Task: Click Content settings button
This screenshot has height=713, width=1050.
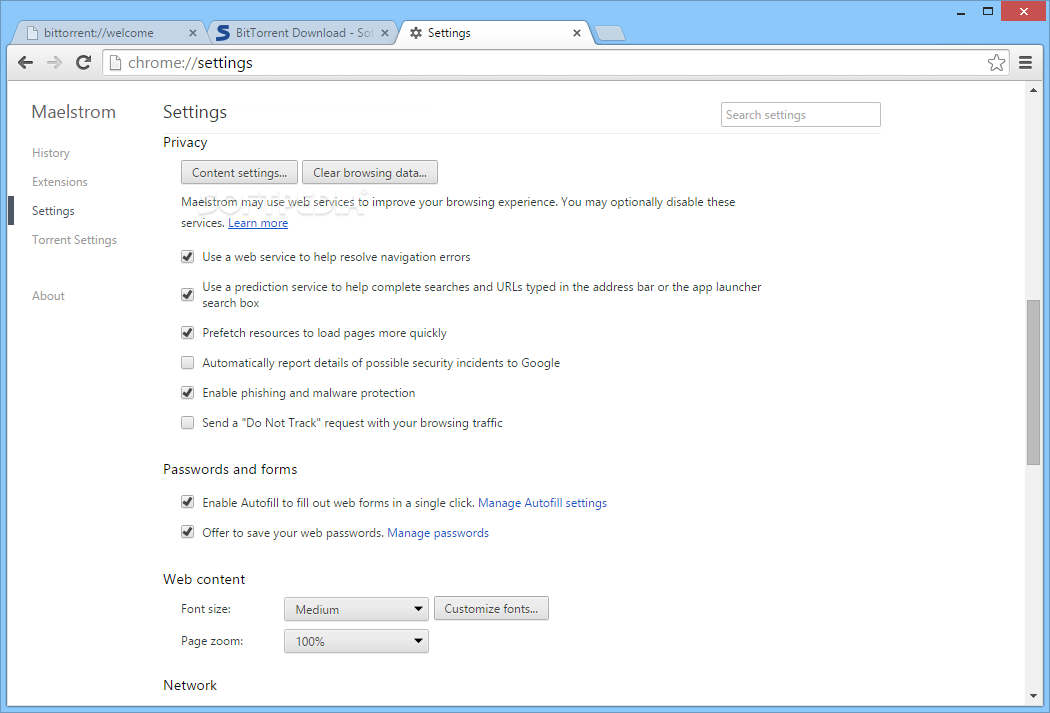Action: pyautogui.click(x=240, y=173)
